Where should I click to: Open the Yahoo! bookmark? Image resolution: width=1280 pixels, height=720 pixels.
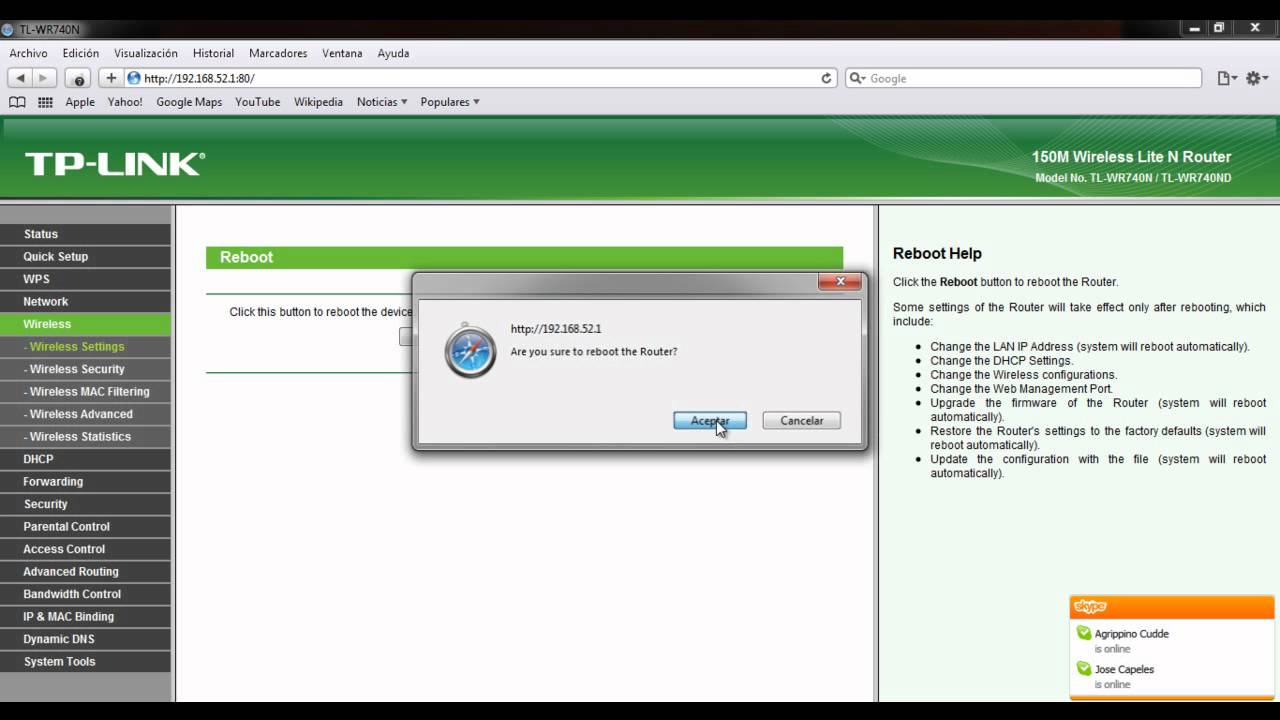125,102
